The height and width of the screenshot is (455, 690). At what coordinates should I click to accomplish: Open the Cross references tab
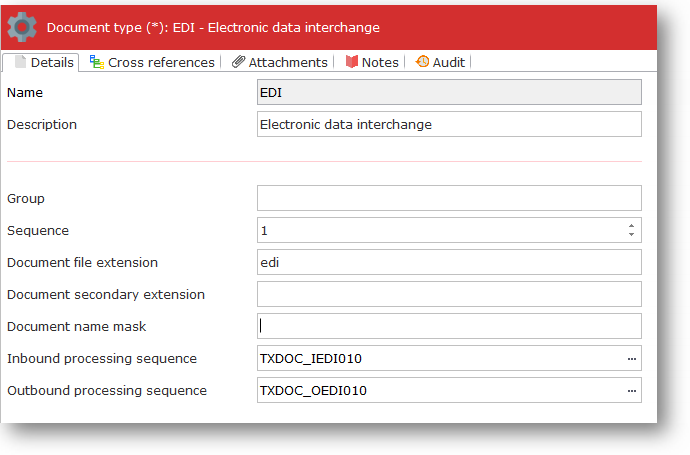160,62
